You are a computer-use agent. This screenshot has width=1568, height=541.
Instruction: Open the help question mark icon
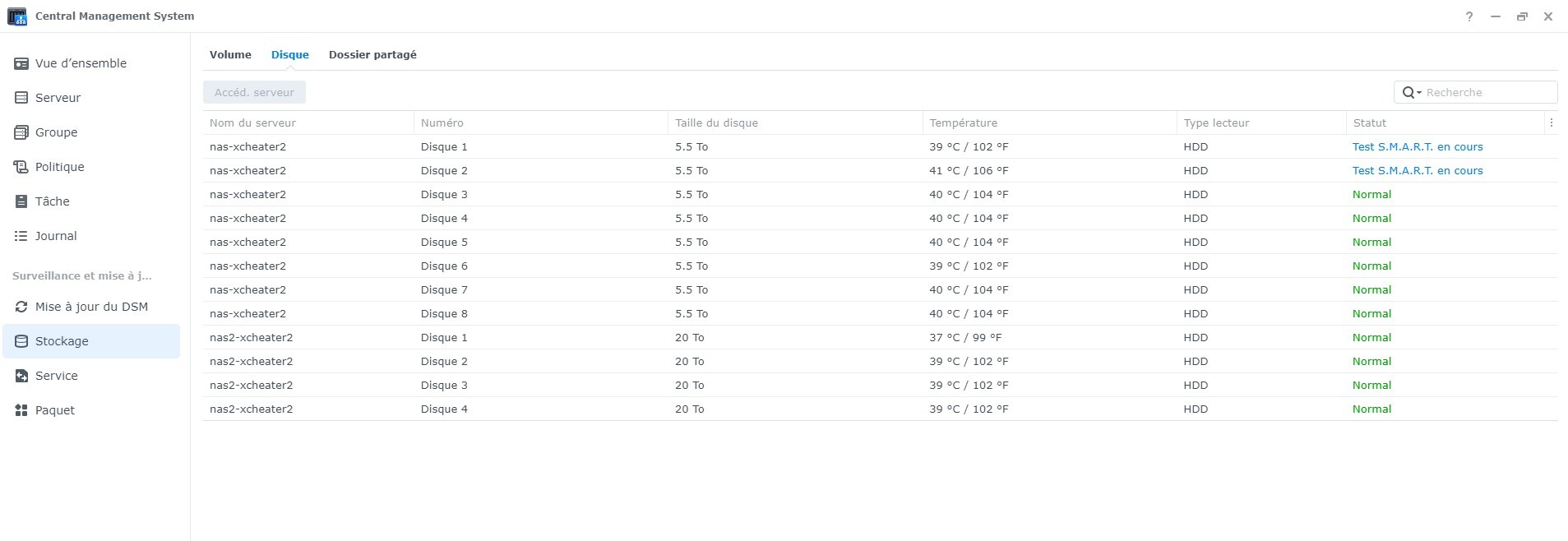(1469, 16)
